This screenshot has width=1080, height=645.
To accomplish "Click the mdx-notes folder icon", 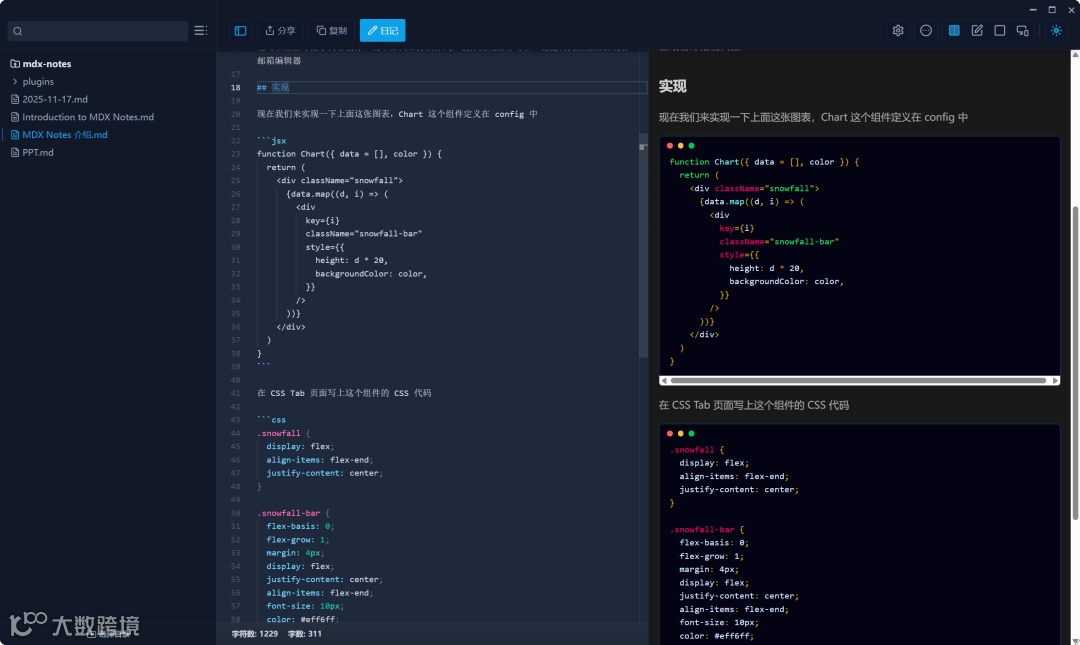I will pos(15,63).
